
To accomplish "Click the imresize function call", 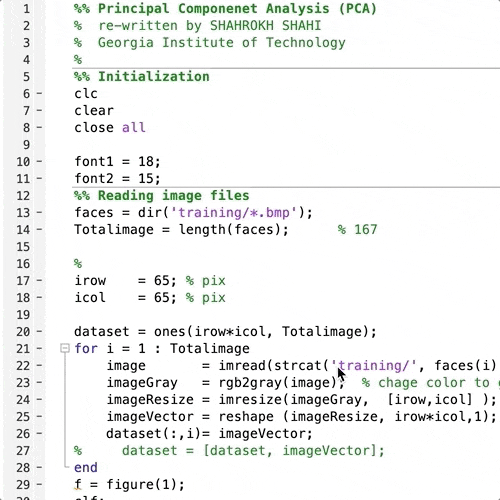I will [x=357, y=400].
